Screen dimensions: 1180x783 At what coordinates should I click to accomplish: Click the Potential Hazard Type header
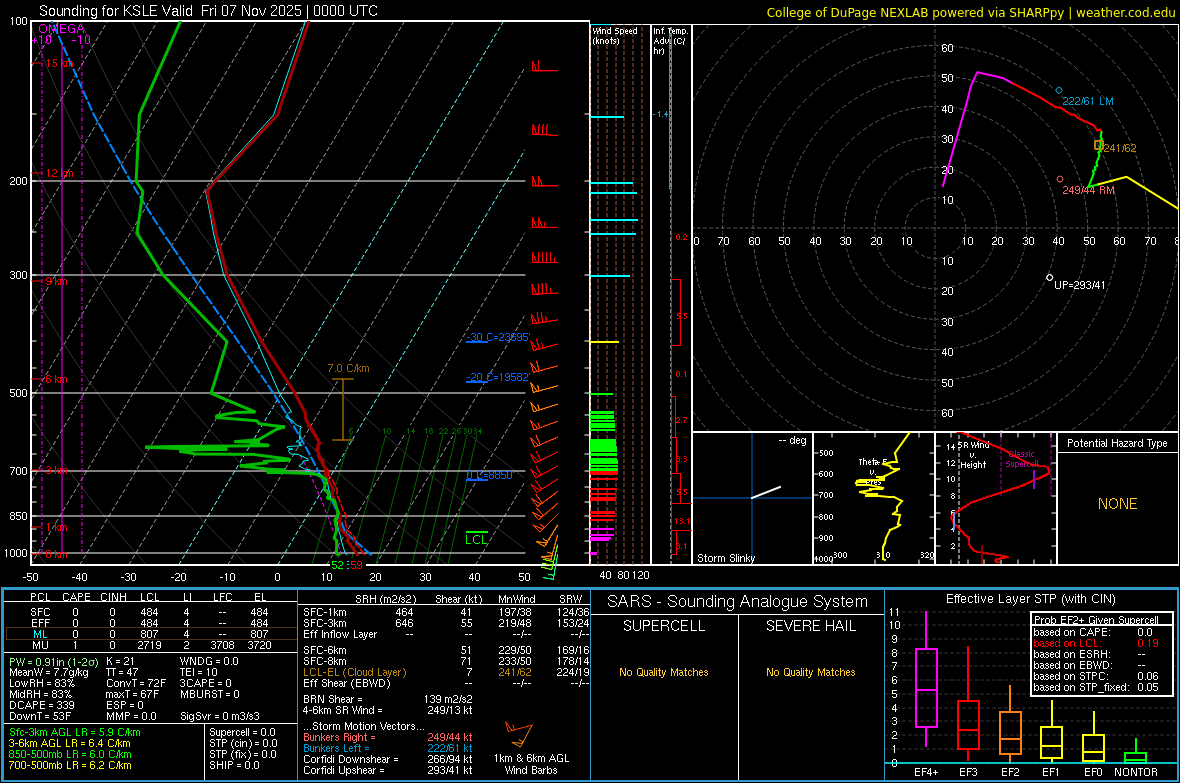click(1117, 443)
